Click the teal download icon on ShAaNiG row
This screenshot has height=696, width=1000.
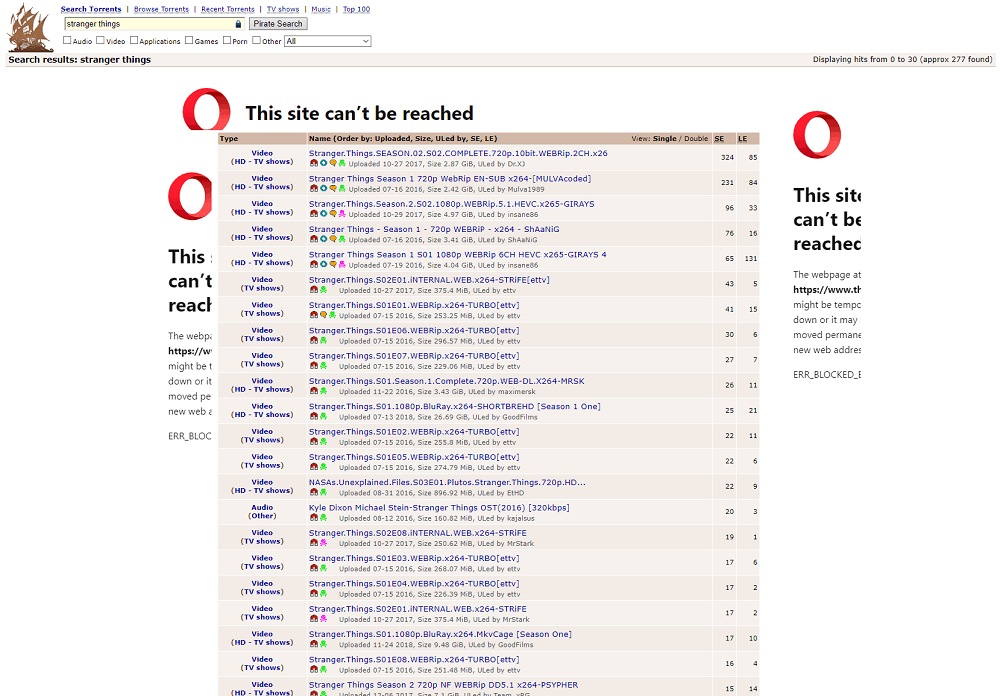[x=323, y=239]
